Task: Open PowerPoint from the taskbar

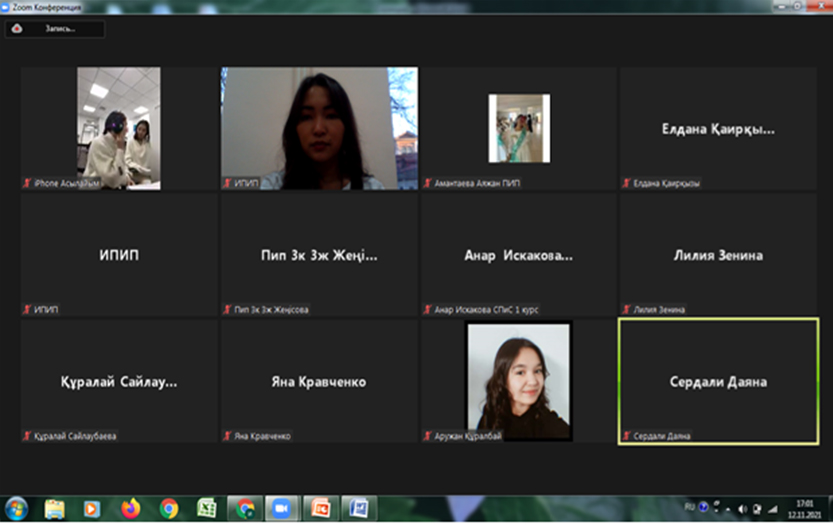Action: [x=320, y=508]
